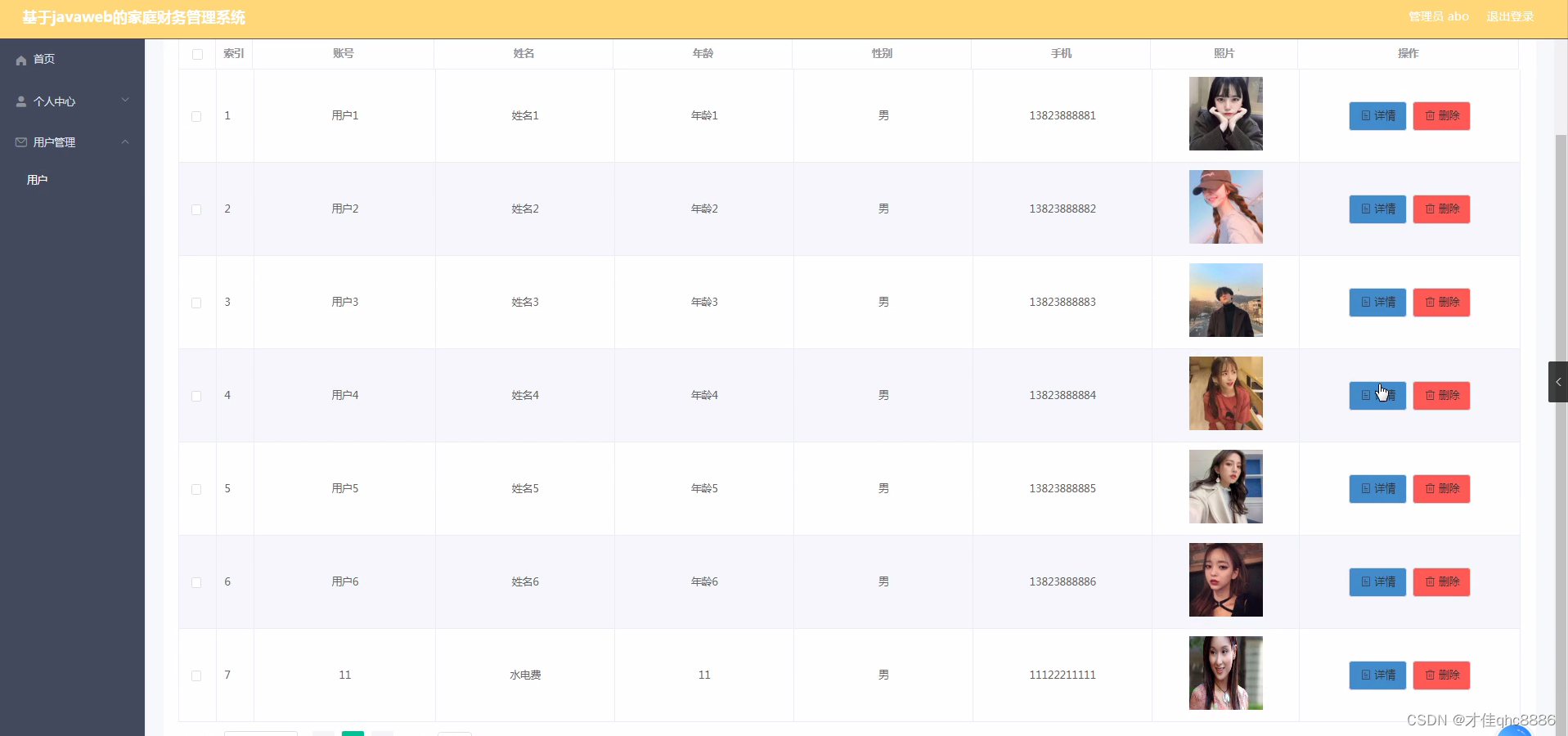
Task: Click the name cell 水电费
Action: click(x=525, y=675)
